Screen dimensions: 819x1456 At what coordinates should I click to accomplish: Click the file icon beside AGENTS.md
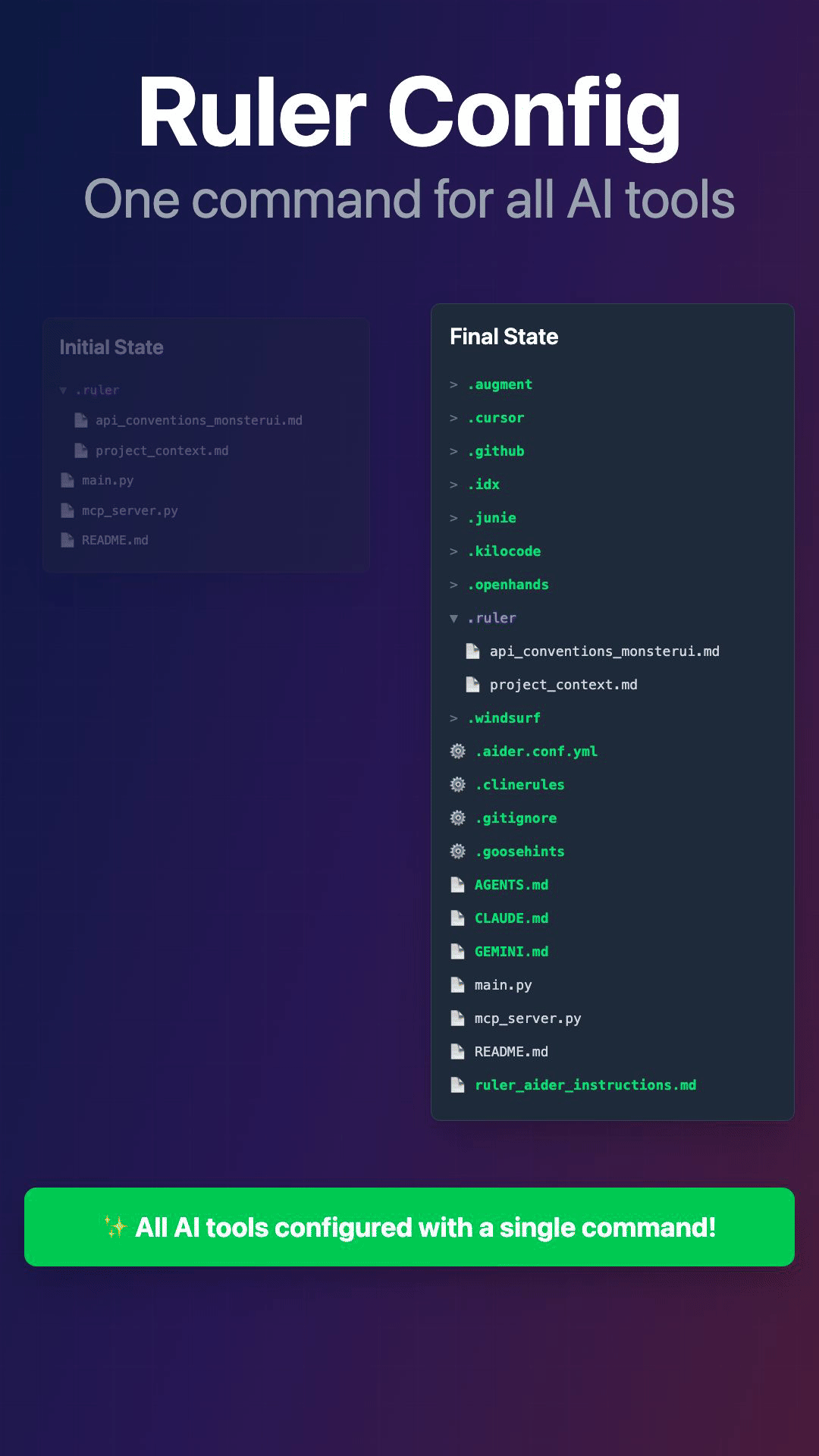click(x=457, y=885)
